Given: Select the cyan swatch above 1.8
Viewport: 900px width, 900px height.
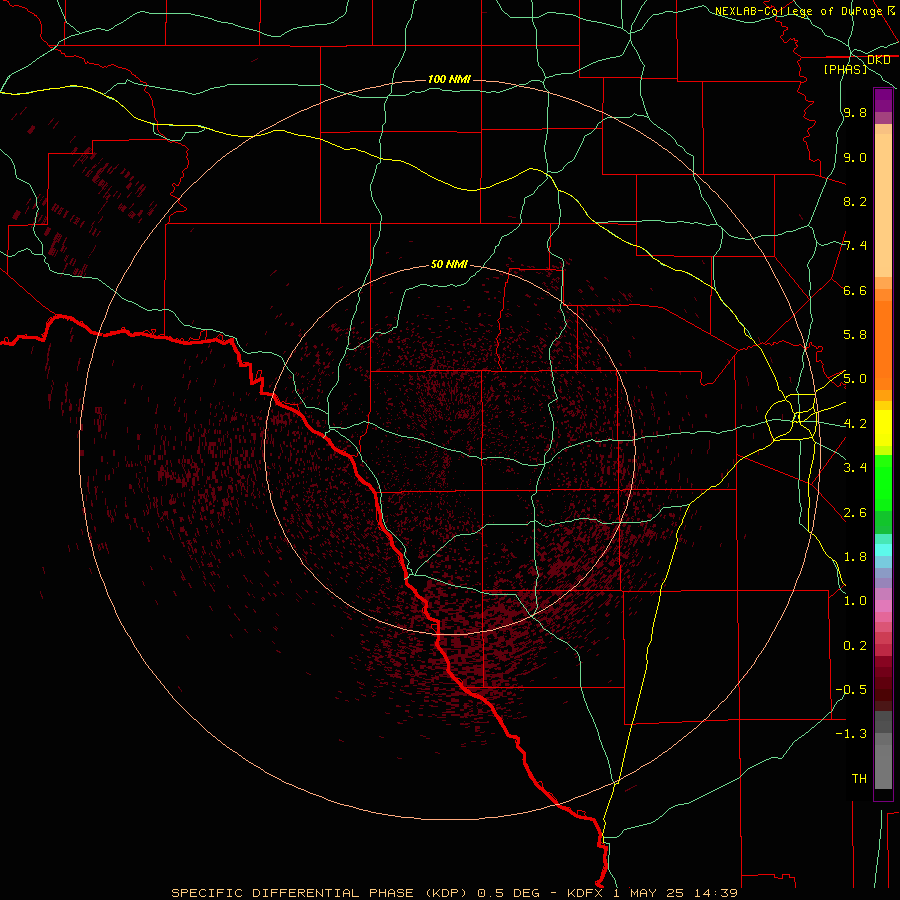Looking at the screenshot, I should tap(883, 550).
